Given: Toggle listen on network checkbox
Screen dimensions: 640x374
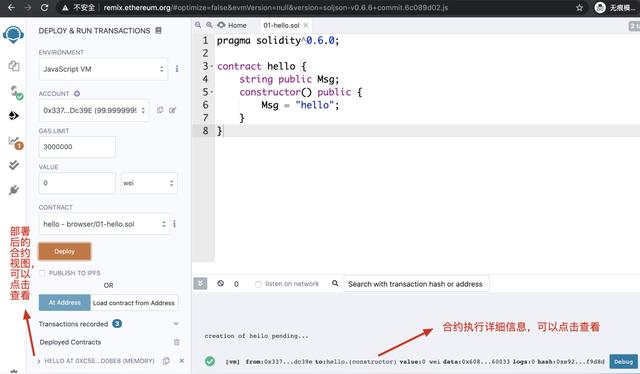Looking at the screenshot, I should point(258,284).
